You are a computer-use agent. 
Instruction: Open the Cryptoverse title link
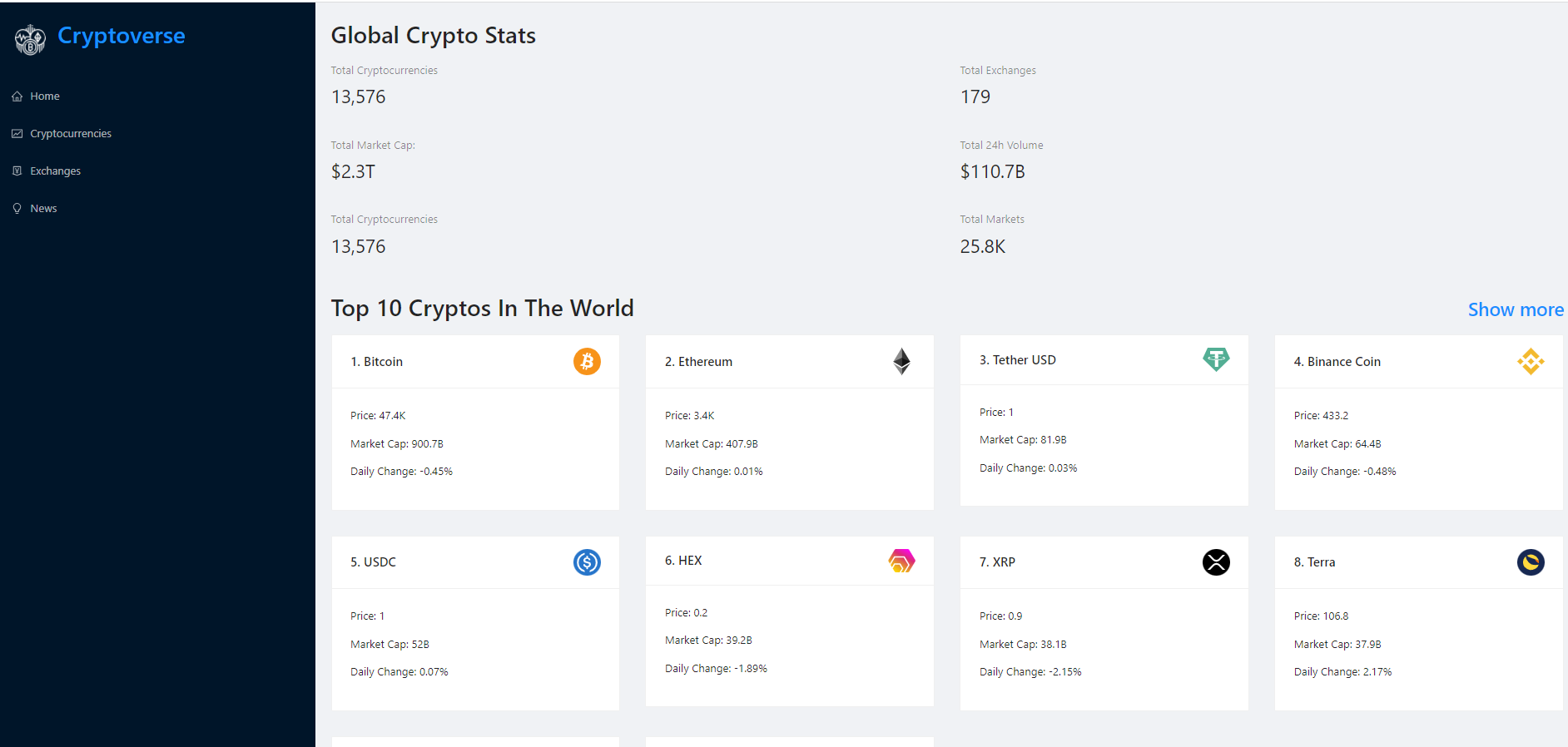(x=121, y=36)
